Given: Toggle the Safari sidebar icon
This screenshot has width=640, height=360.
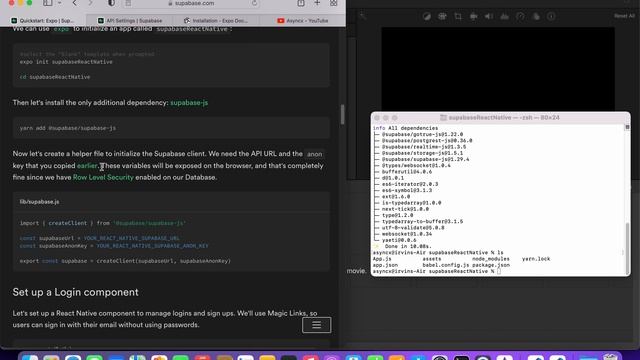Looking at the screenshot, I should (x=48, y=3).
